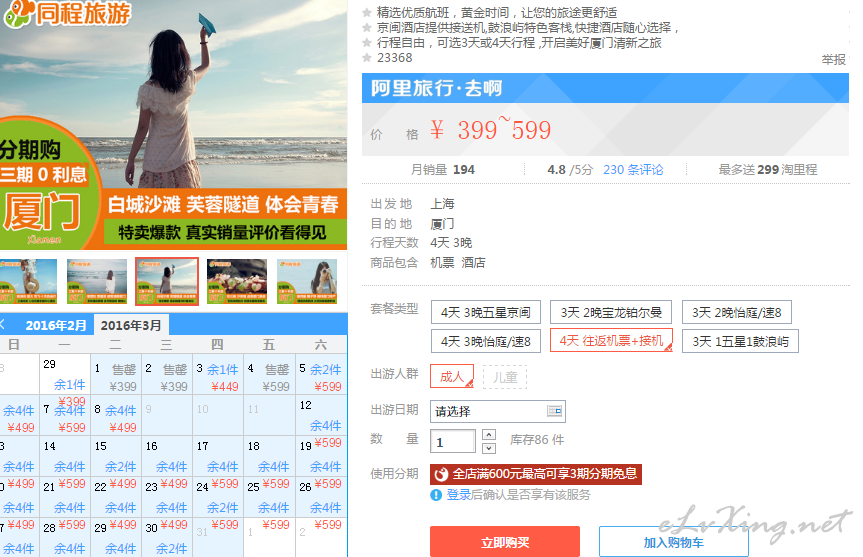Click the previous month arrow on calendar
Screen dimensions: 863x557
(3, 324)
